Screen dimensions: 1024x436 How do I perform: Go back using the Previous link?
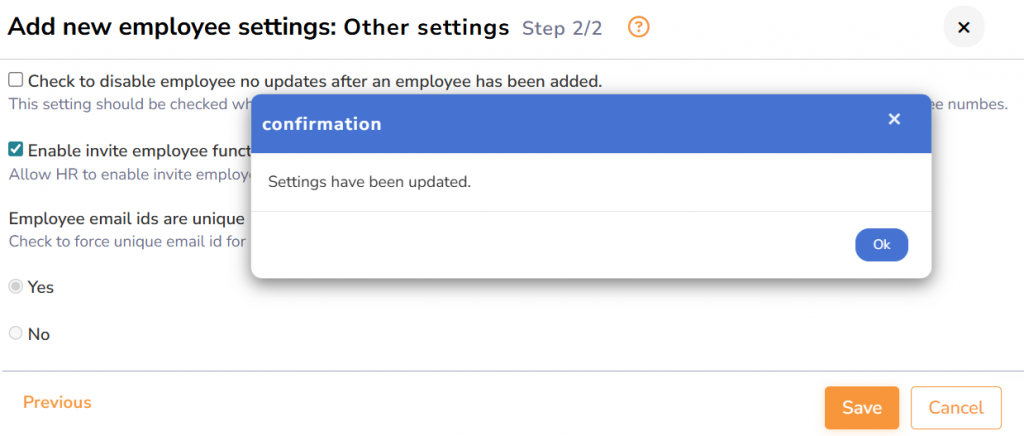click(x=57, y=402)
